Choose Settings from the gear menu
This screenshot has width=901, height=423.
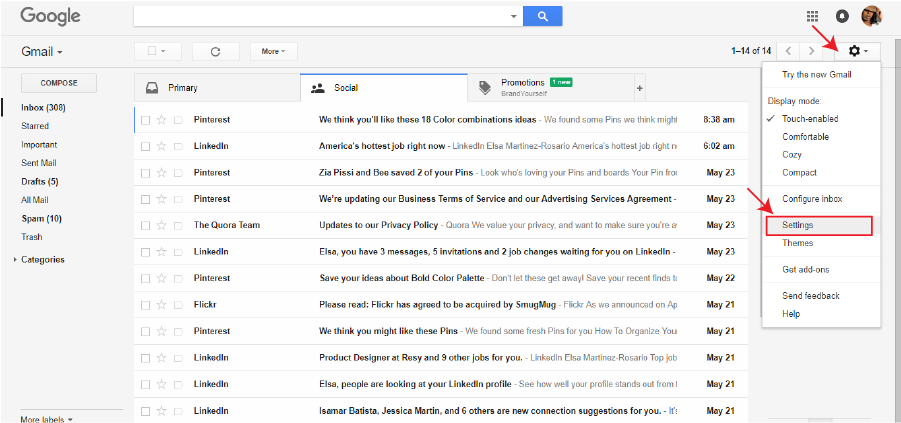(819, 225)
